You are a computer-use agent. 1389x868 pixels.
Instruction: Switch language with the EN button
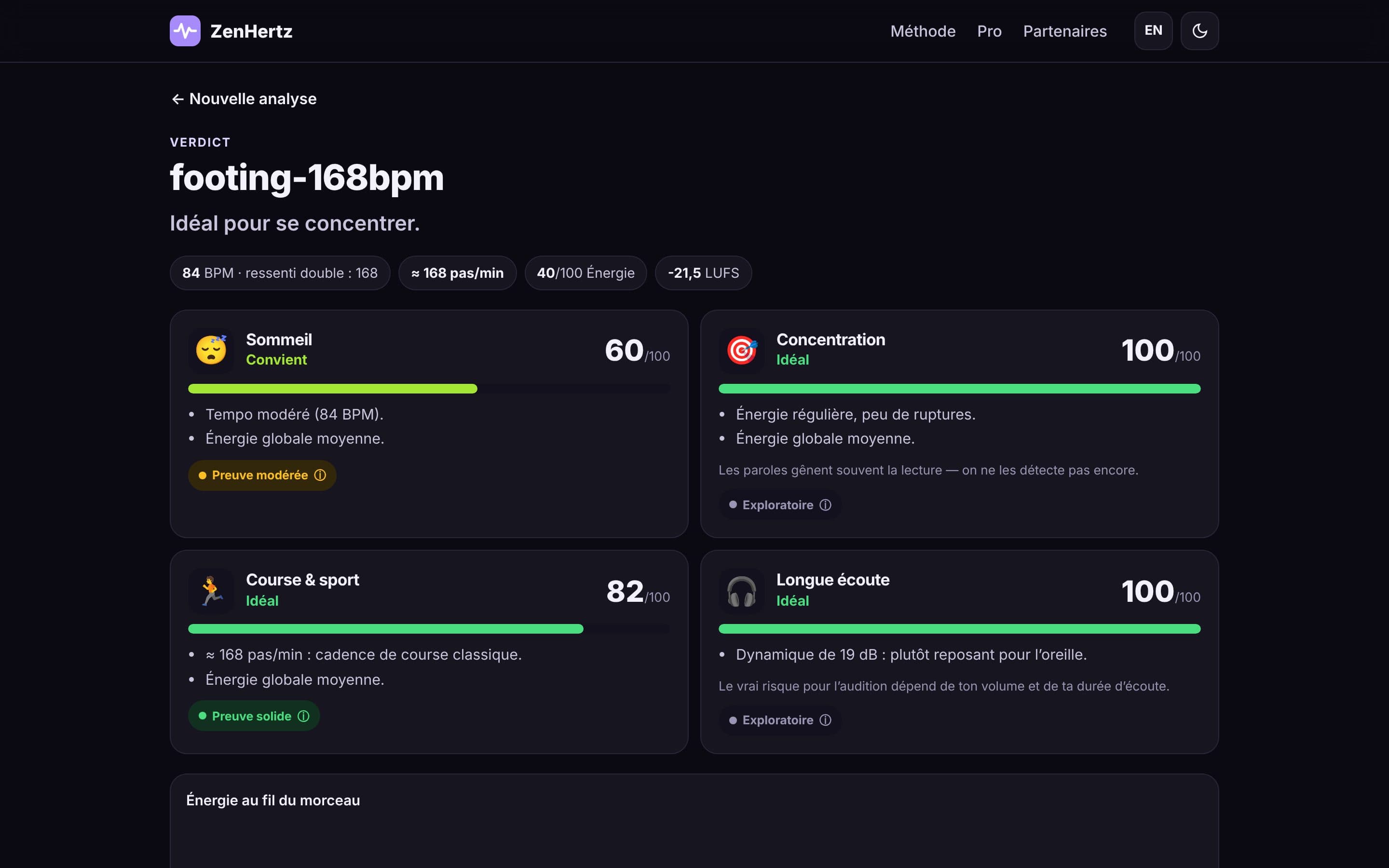[x=1153, y=31]
